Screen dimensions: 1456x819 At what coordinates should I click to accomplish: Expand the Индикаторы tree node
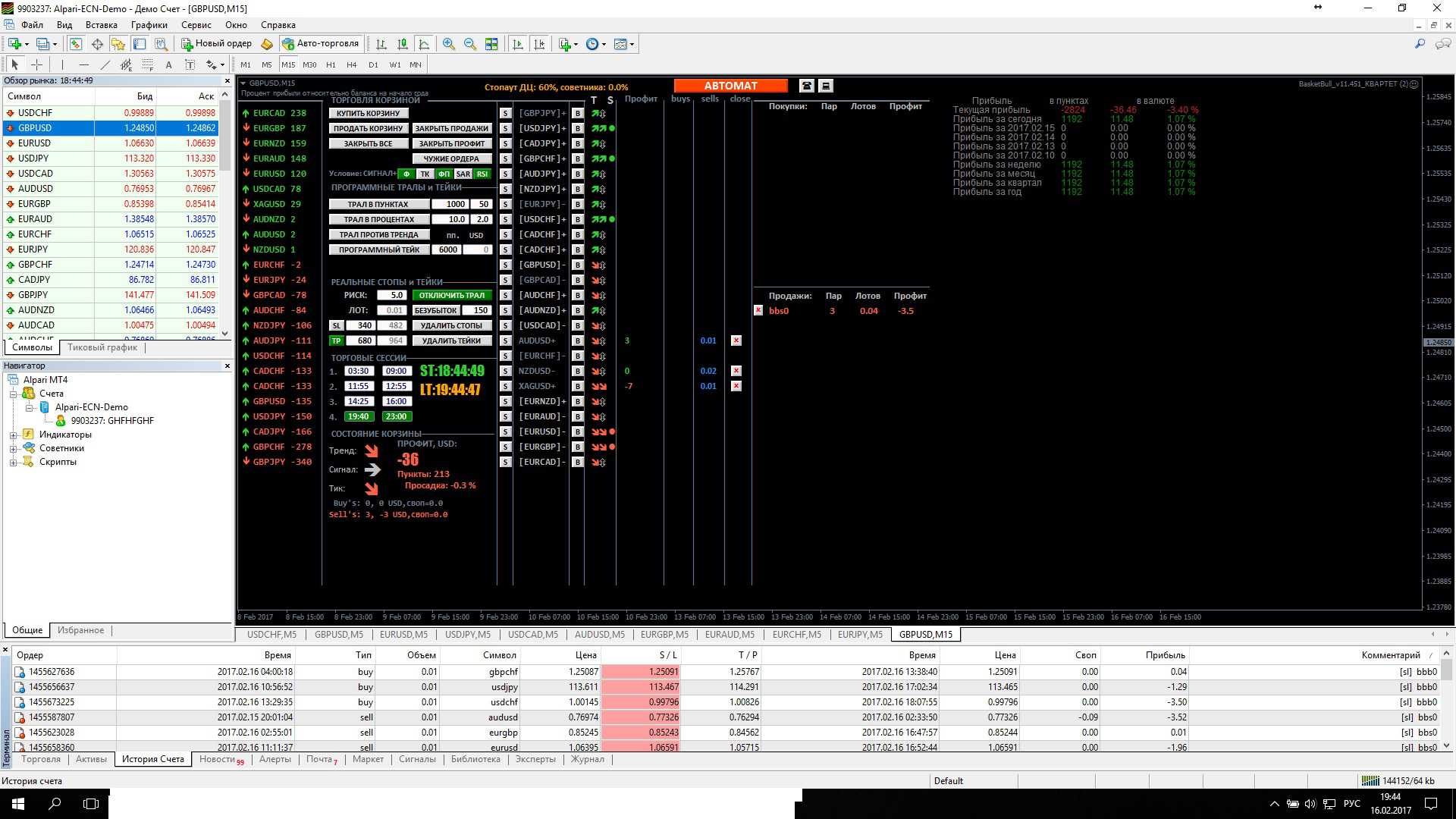pyautogui.click(x=13, y=435)
